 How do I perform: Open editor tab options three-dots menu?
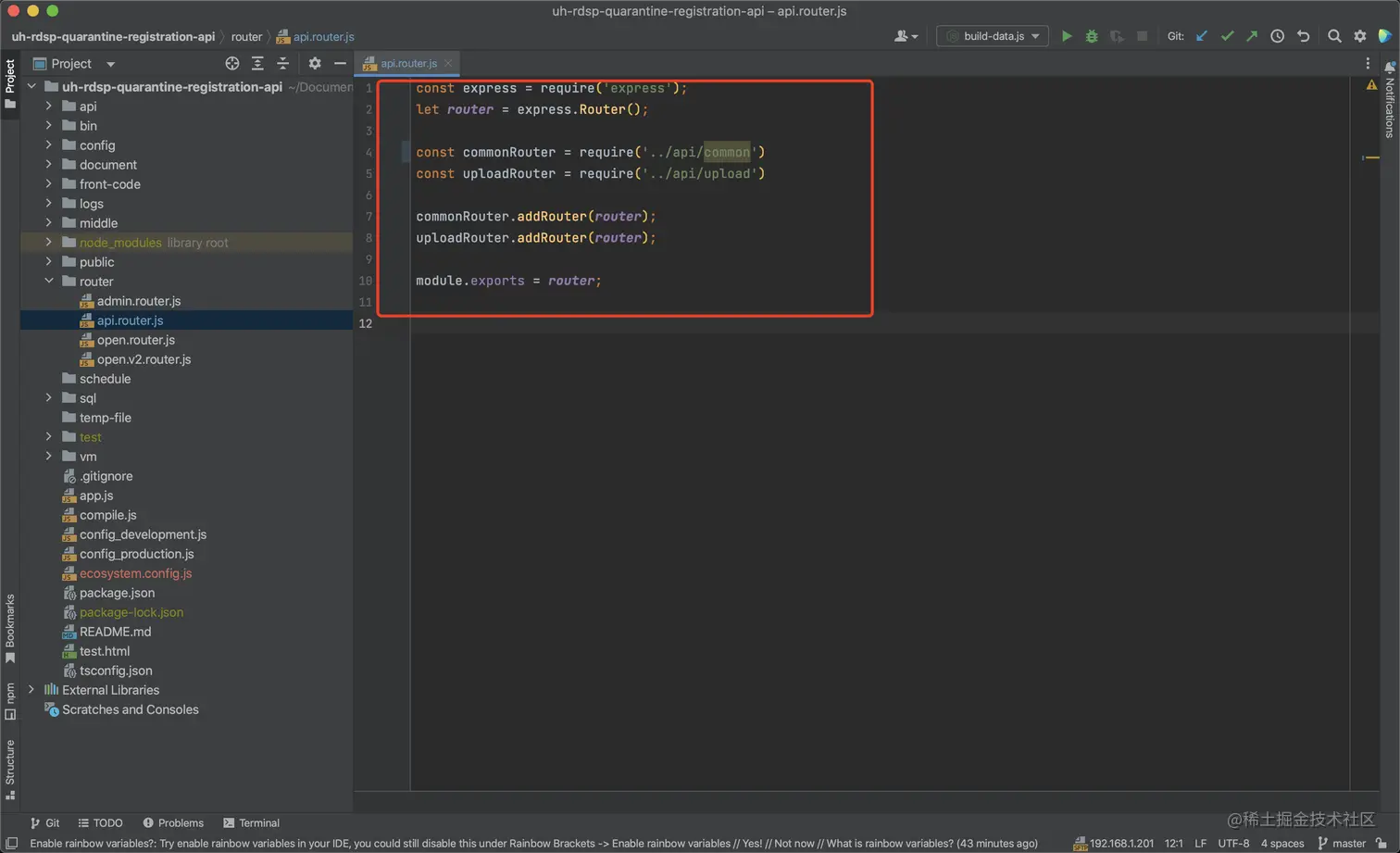[1368, 63]
